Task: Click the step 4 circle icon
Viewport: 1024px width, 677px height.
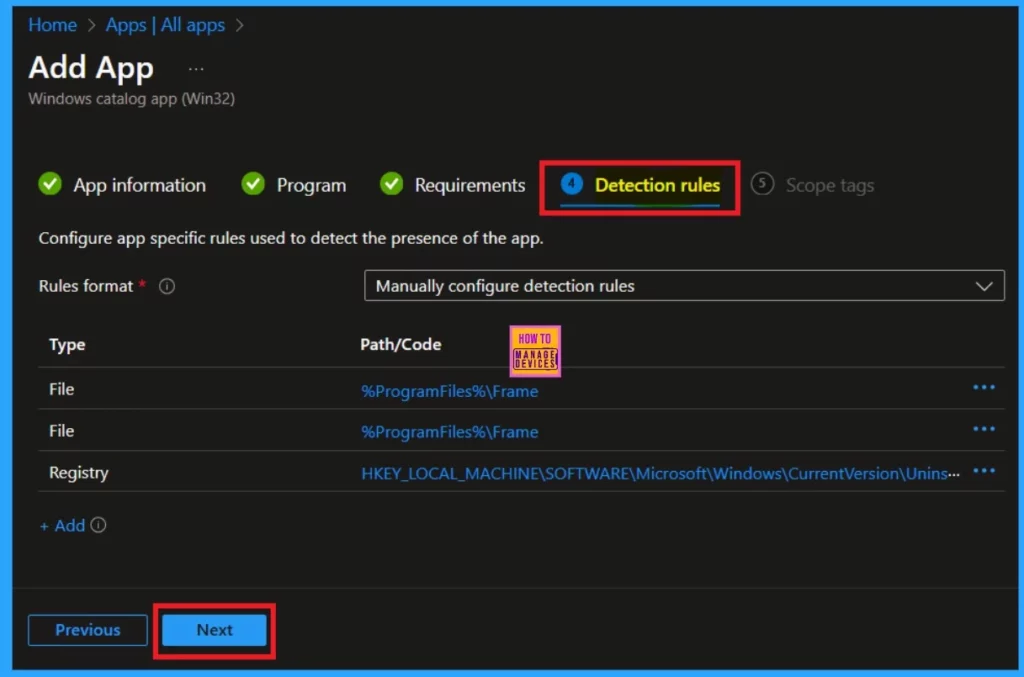Action: point(571,184)
